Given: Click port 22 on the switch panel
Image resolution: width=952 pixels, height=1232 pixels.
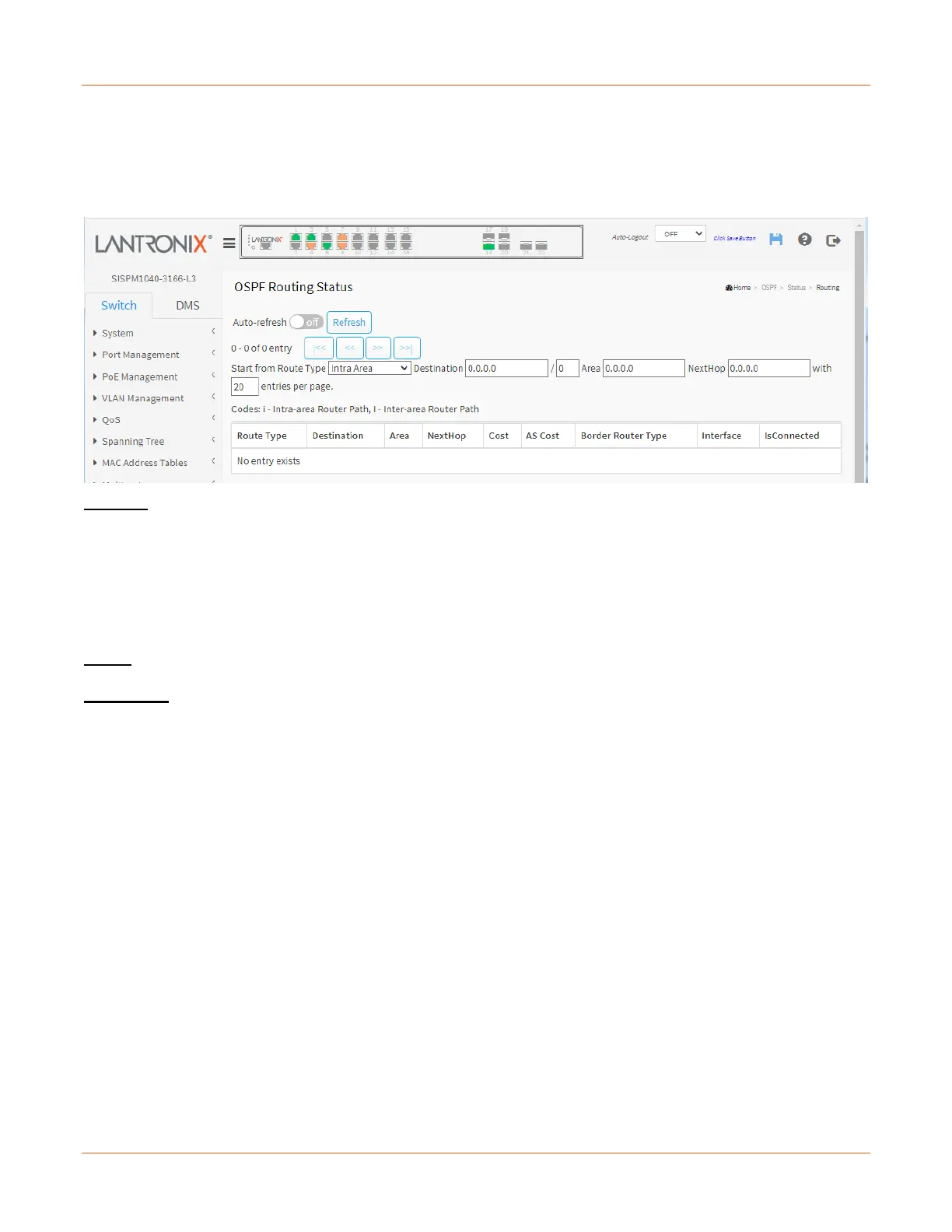Looking at the screenshot, I should tap(541, 246).
